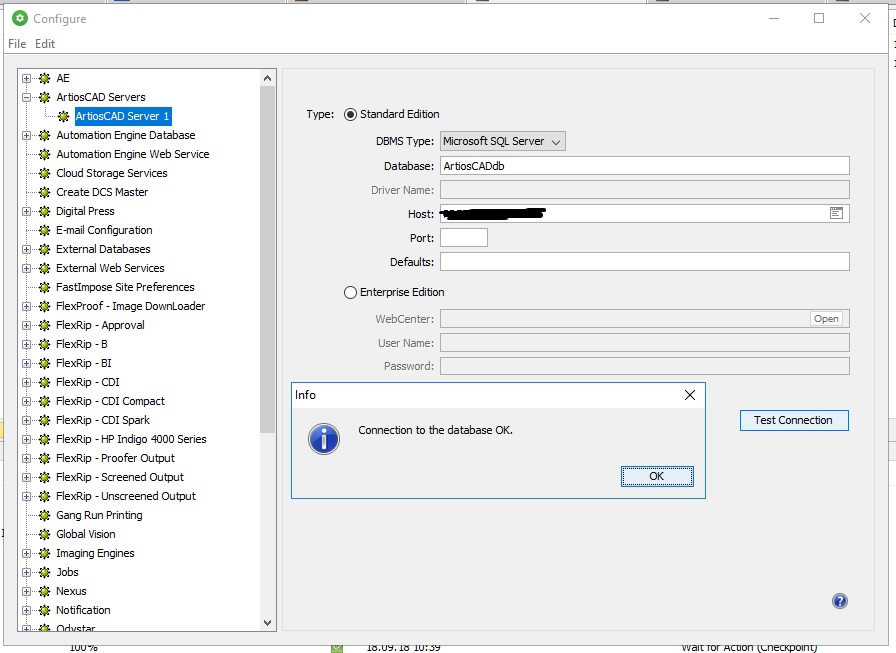This screenshot has height=653, width=896.
Task: Click the browse icon in the Host field
Action: [836, 213]
